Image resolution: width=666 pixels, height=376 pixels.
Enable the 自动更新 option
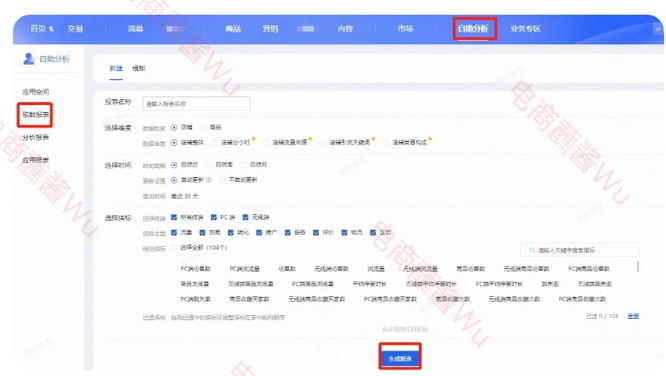tap(174, 180)
